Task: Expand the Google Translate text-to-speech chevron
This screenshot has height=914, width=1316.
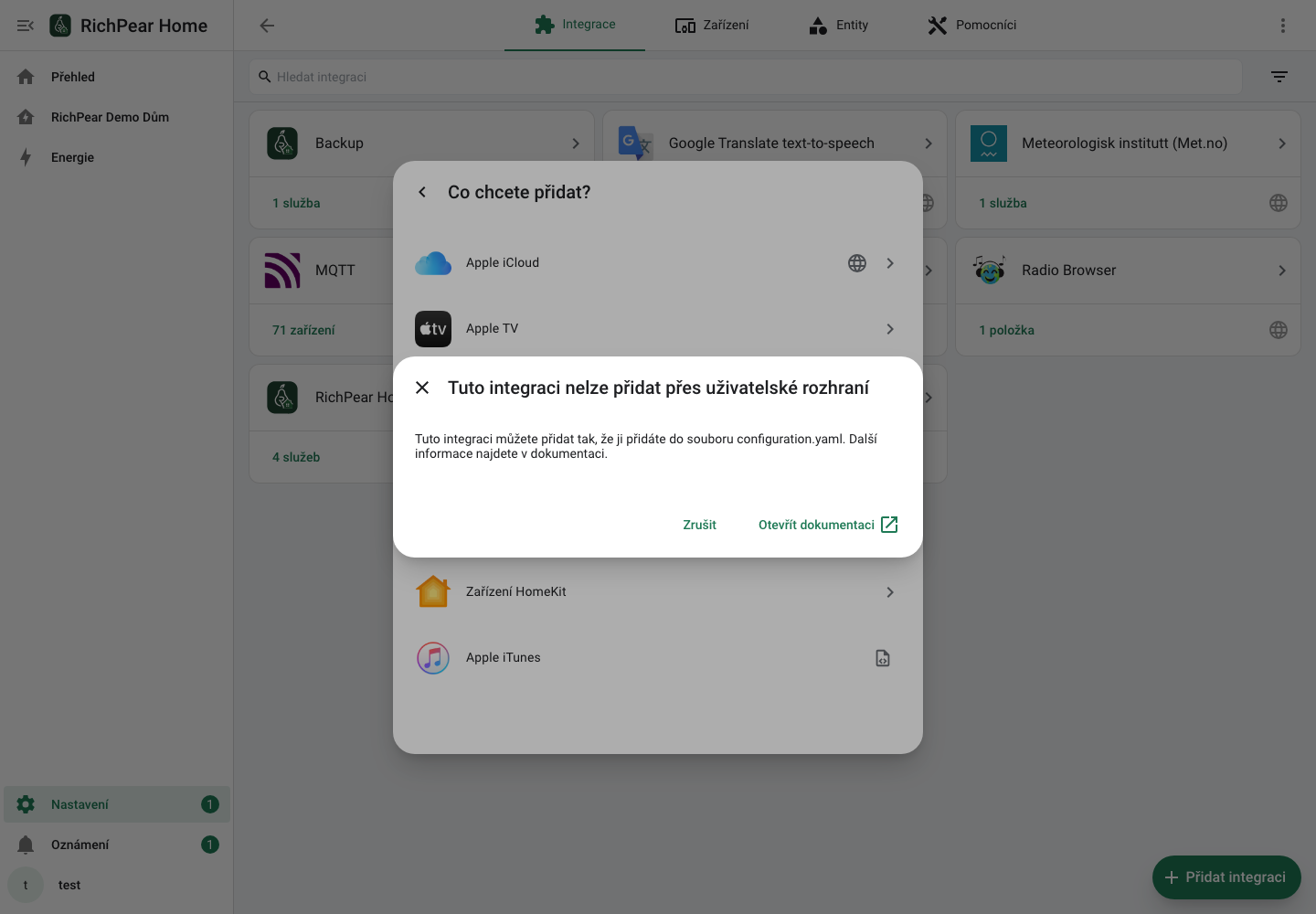Action: 929,143
